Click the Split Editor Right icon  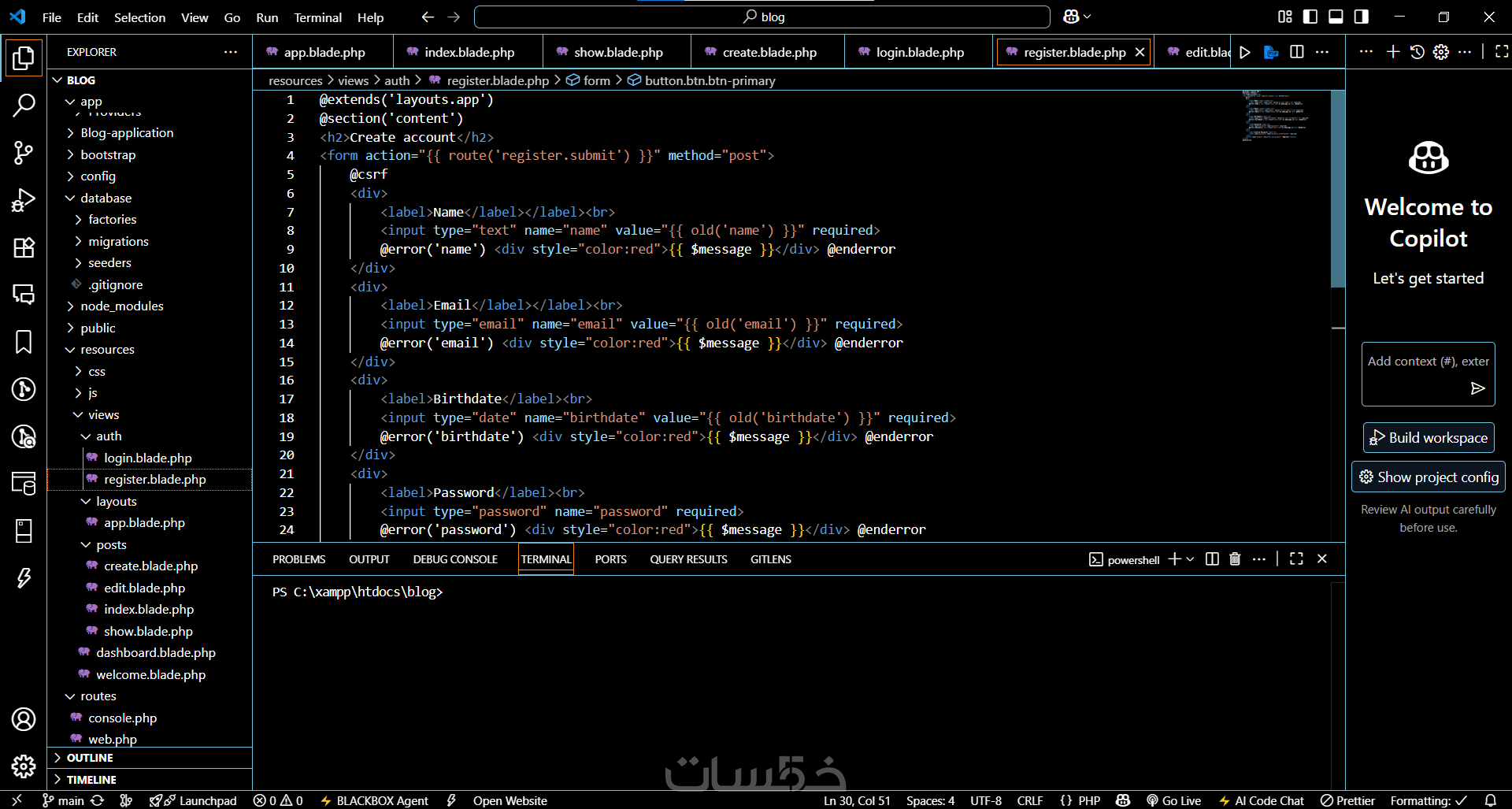tap(1296, 52)
